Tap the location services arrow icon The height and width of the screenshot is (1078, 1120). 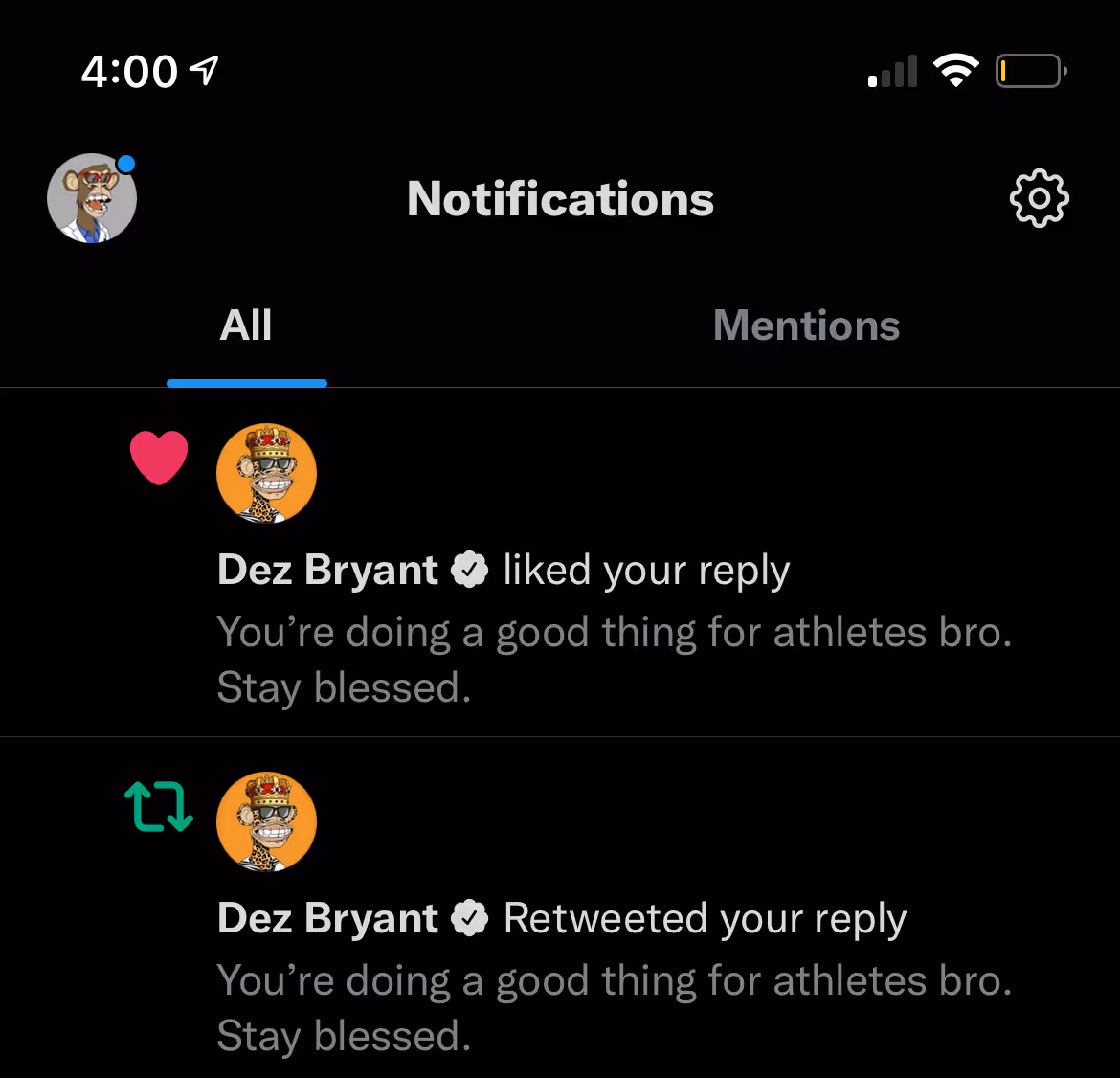(x=205, y=69)
